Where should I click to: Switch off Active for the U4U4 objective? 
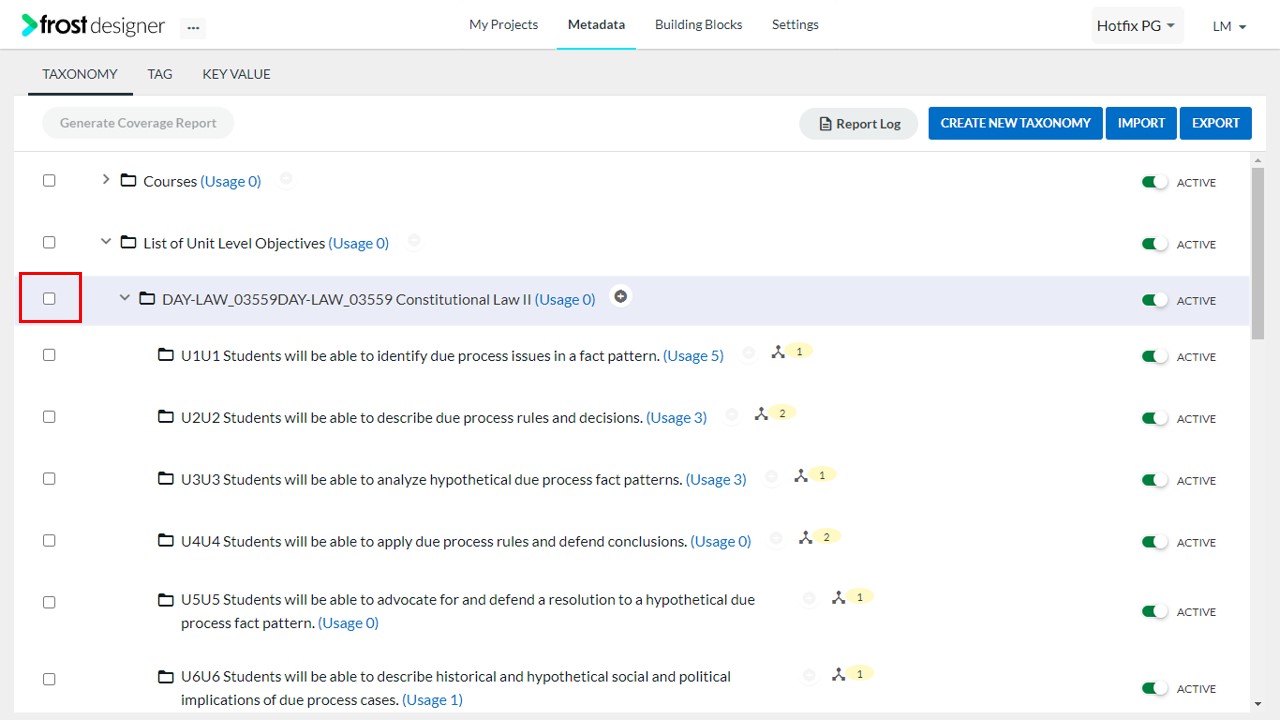pos(1155,543)
